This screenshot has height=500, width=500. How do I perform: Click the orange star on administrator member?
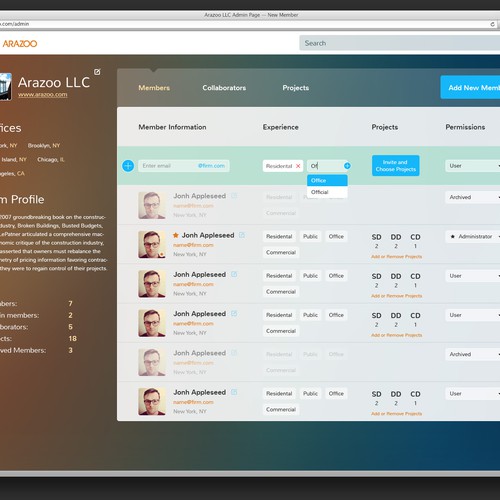[x=176, y=235]
